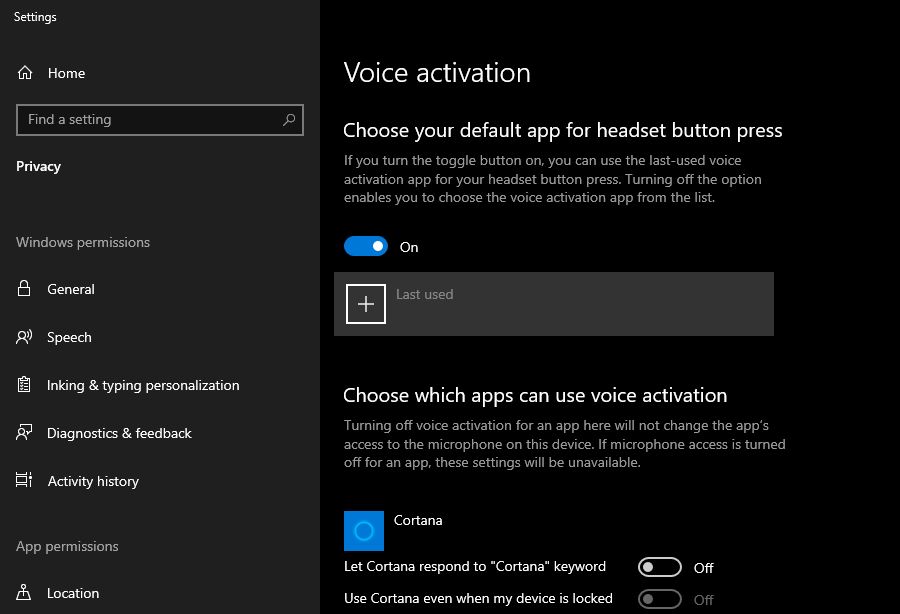Open Activity history settings

[x=94, y=481]
